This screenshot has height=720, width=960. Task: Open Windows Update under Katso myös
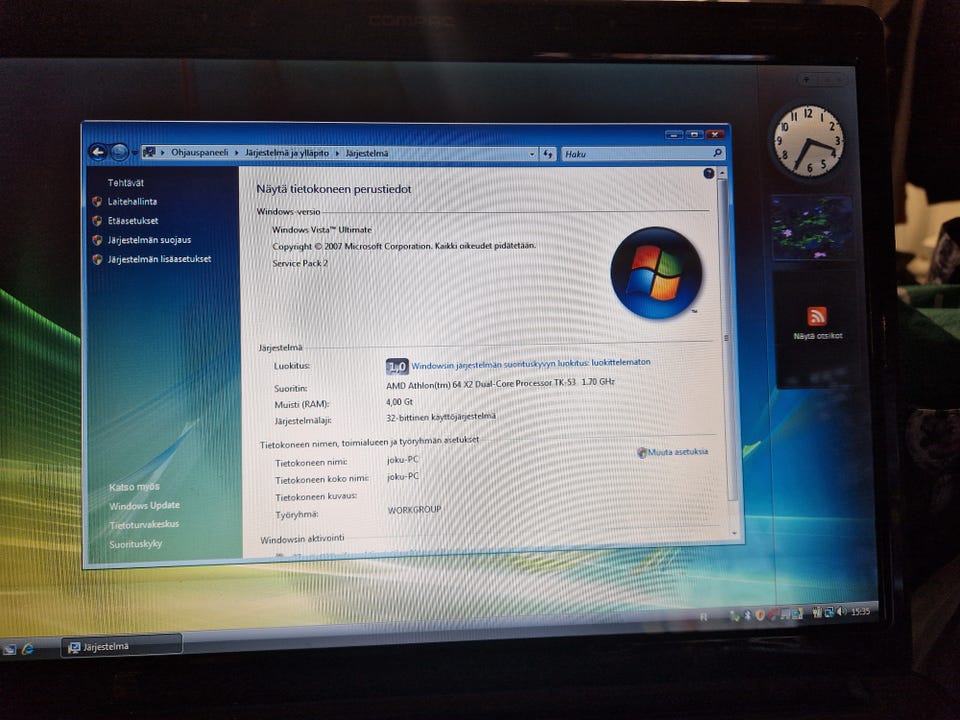click(144, 506)
